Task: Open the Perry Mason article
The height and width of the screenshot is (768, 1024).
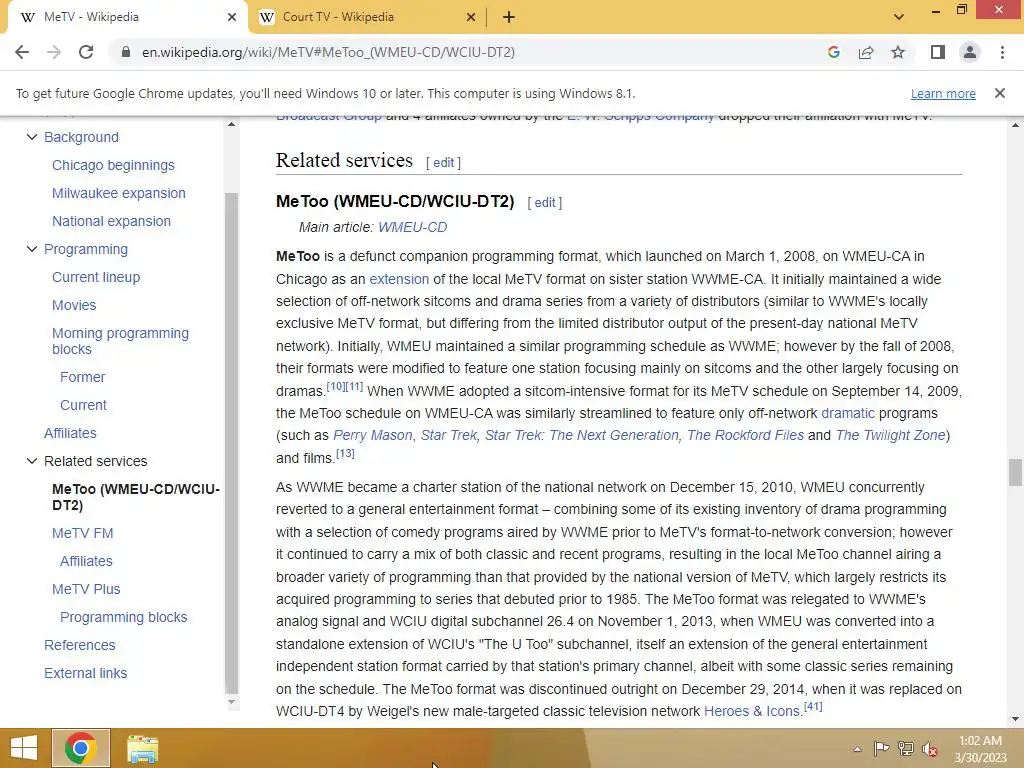Action: 373,436
